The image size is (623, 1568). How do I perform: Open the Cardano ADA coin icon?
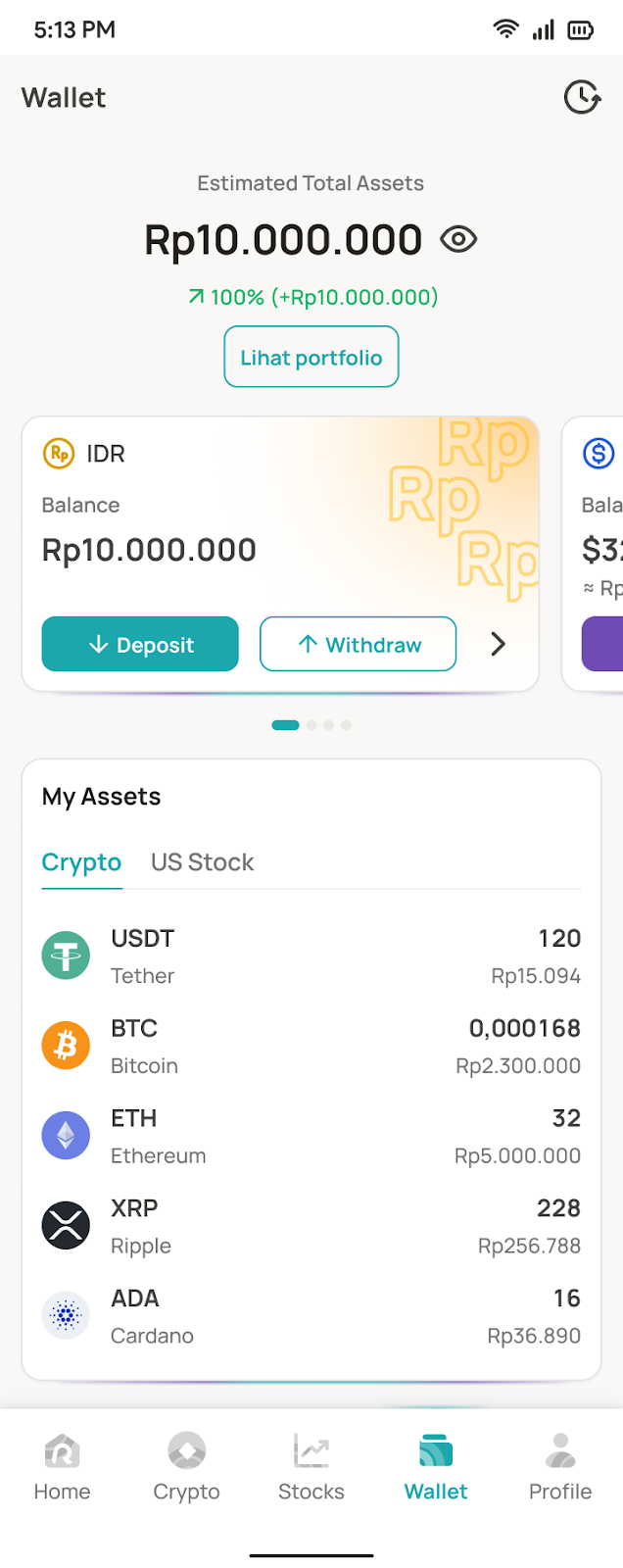tap(66, 1316)
